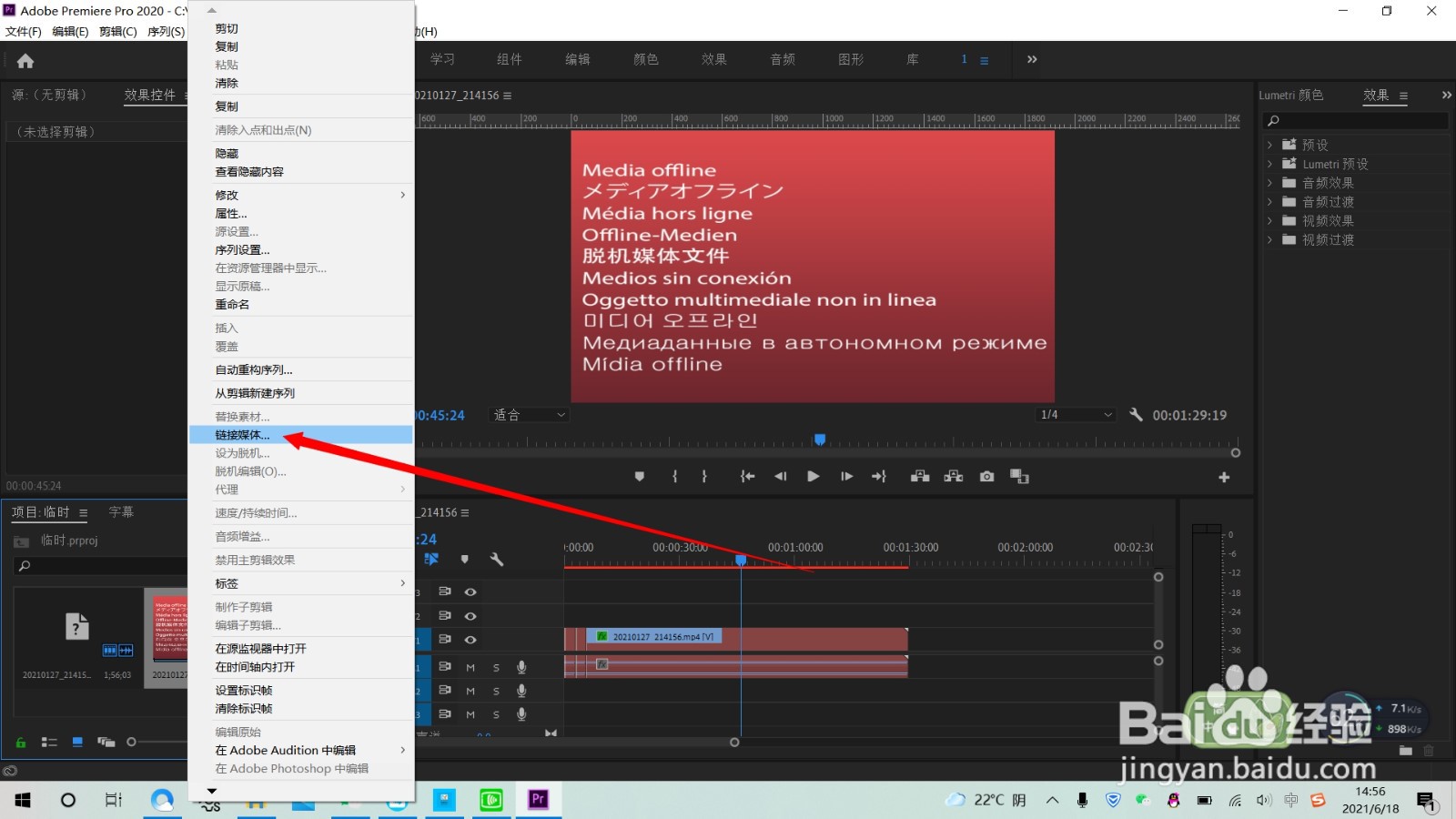Toggle video track 2 eye visibility
The height and width of the screenshot is (819, 1456).
pos(470,616)
